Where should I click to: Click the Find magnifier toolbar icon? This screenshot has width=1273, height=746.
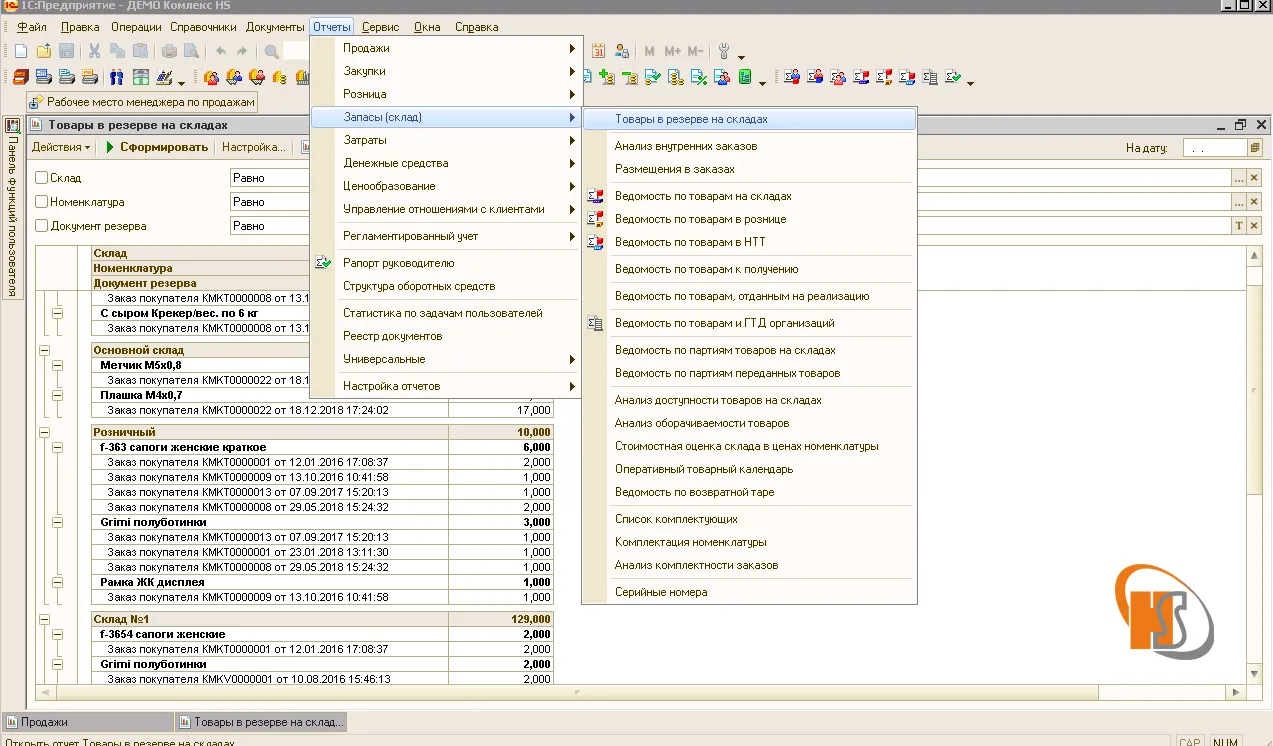[272, 51]
